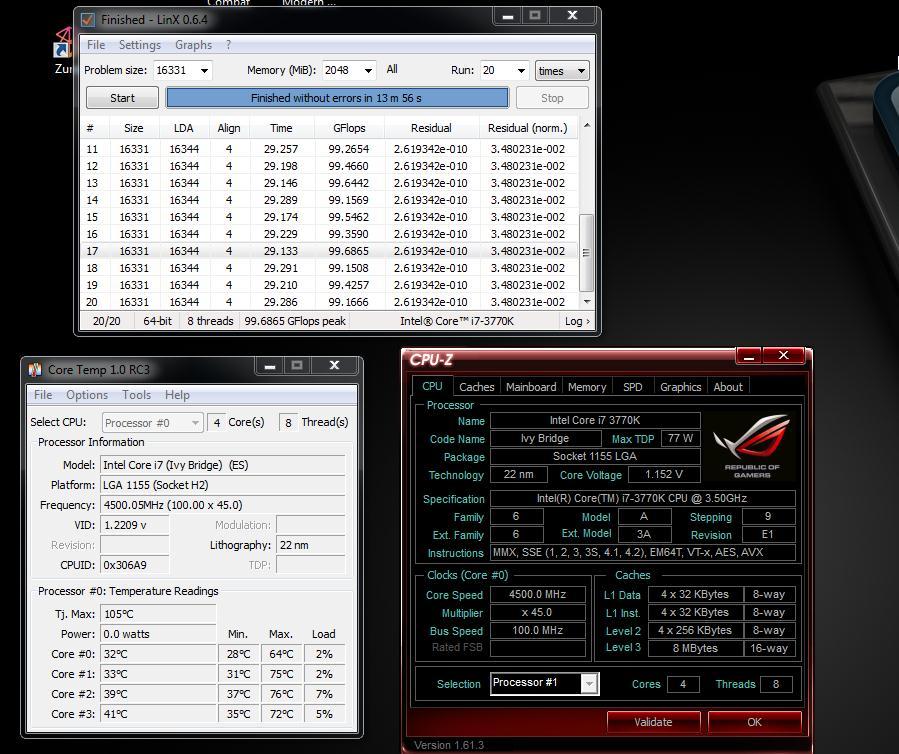The image size is (899, 754).
Task: Open the times unit dropdown in LinX
Action: pyautogui.click(x=562, y=71)
